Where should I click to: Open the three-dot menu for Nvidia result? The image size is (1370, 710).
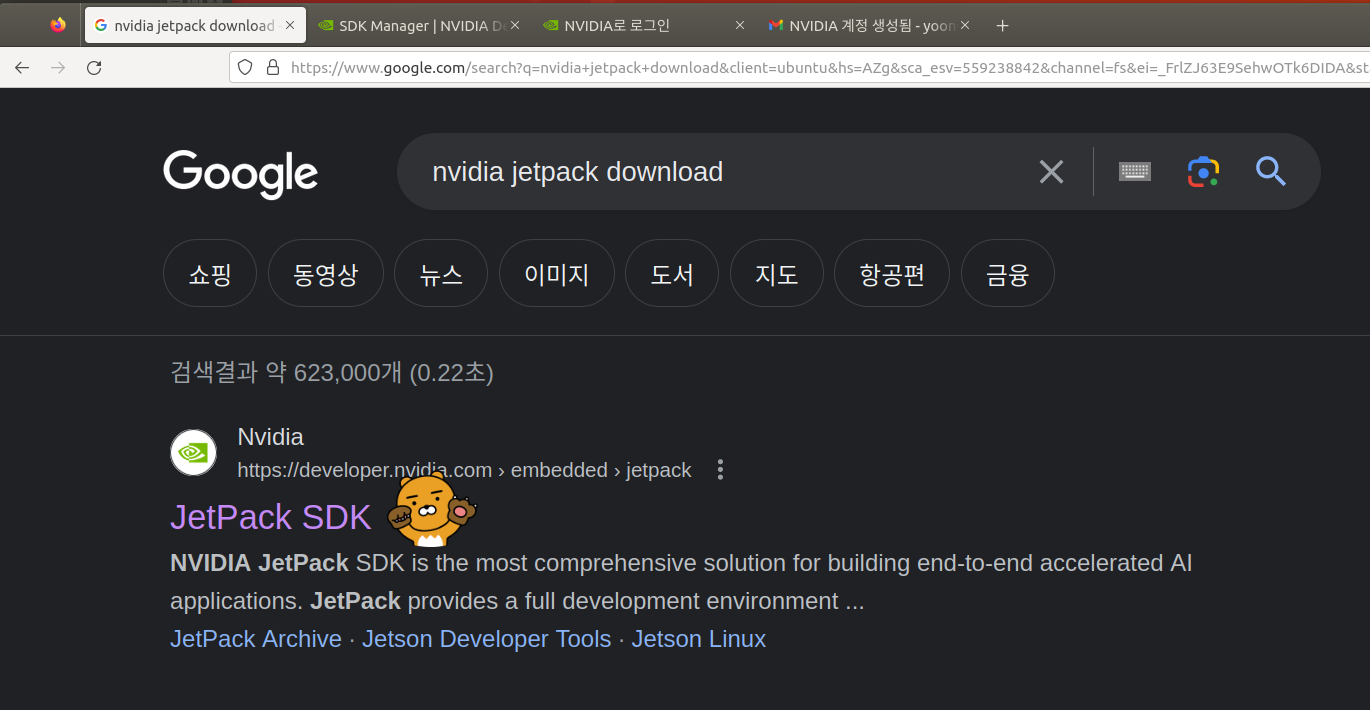coord(720,470)
